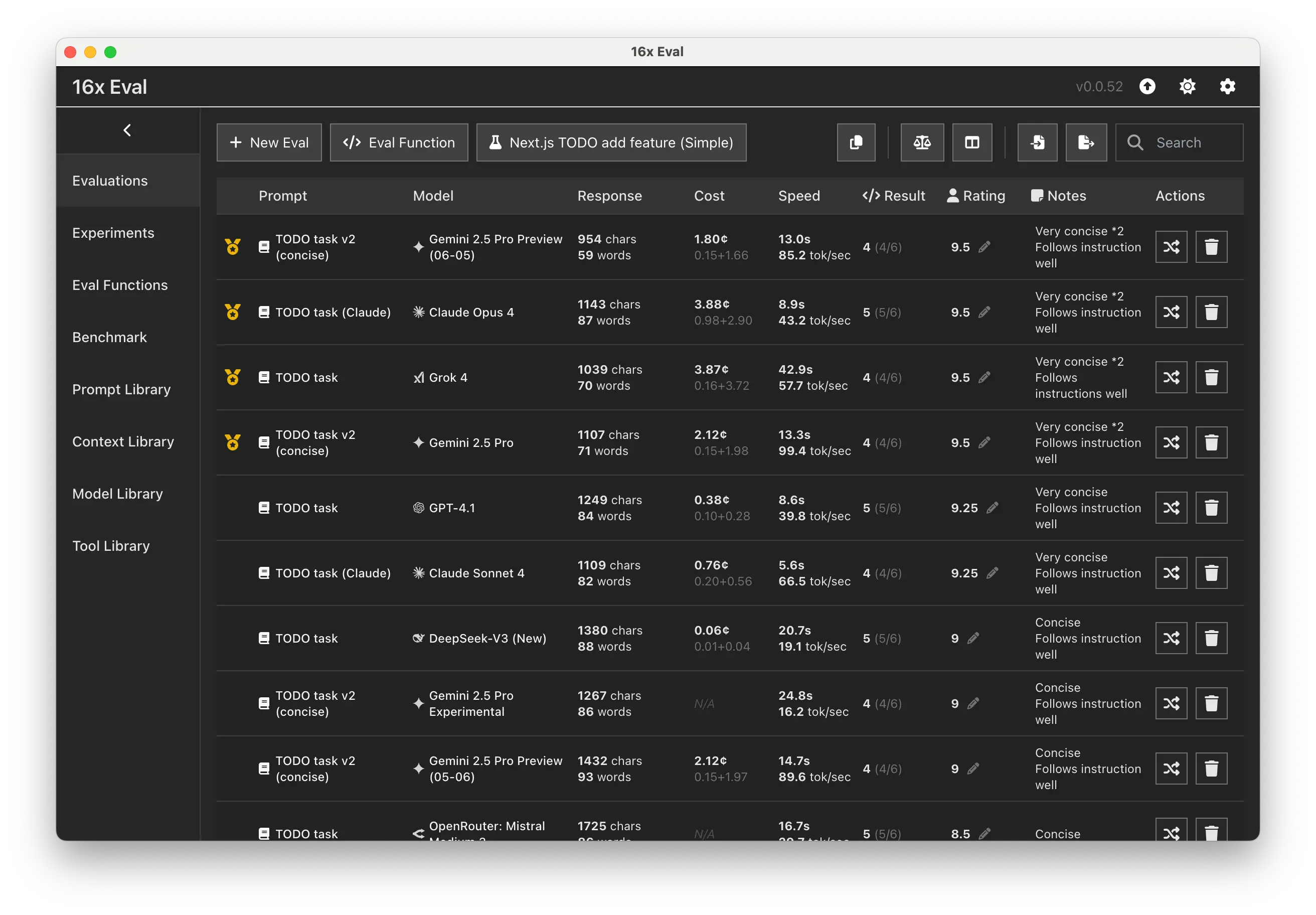Click the balance scale compare icon
Screen dimensions: 1316x915
click(922, 142)
